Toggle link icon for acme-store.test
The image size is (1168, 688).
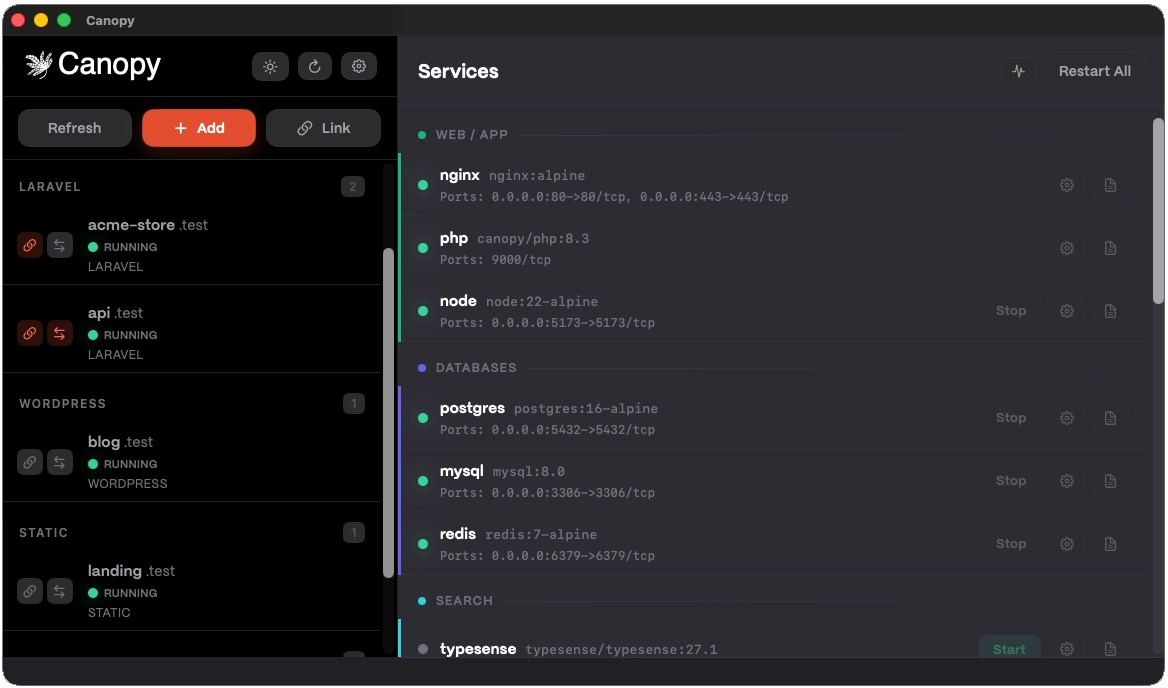pos(30,245)
